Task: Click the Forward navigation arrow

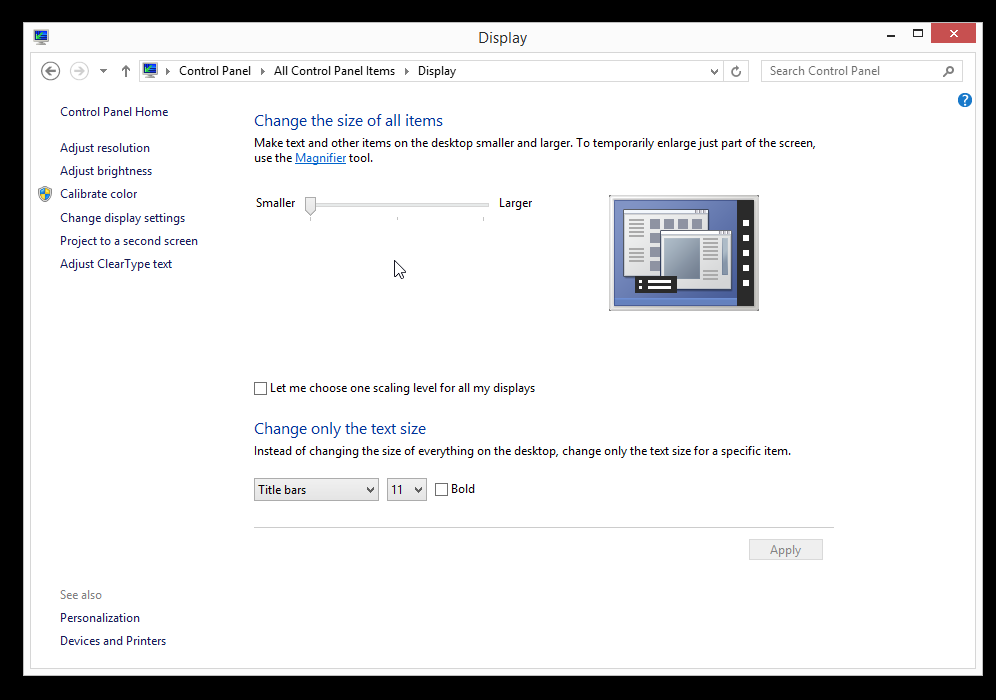Action: tap(79, 71)
